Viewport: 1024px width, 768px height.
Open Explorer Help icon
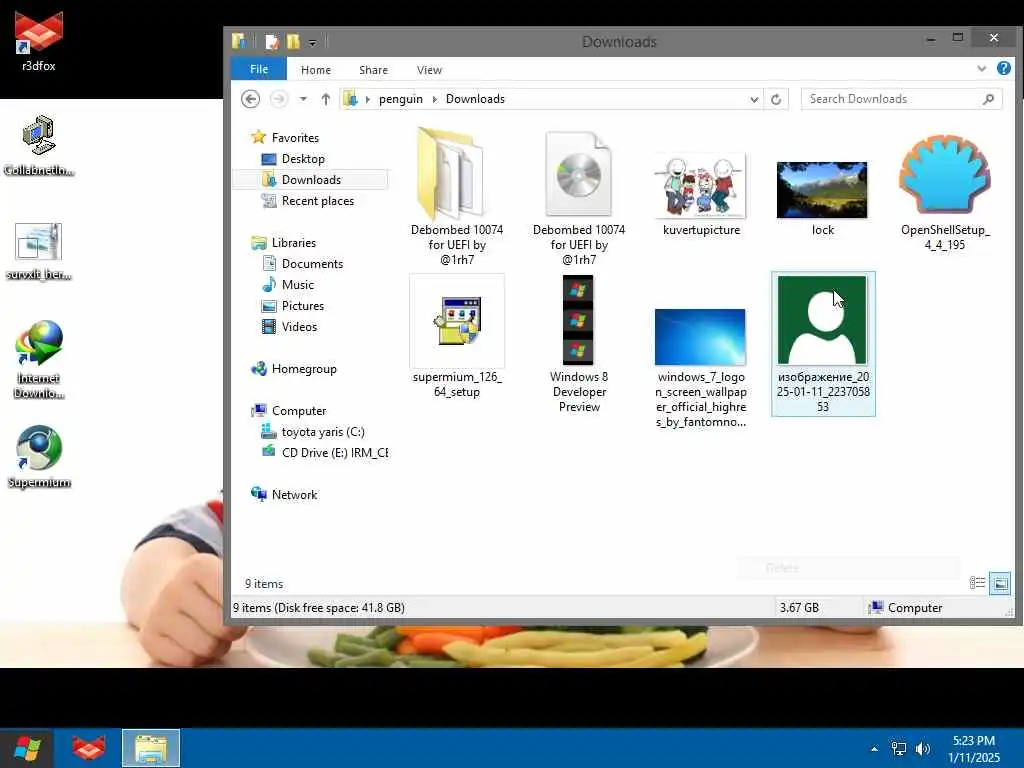1004,68
